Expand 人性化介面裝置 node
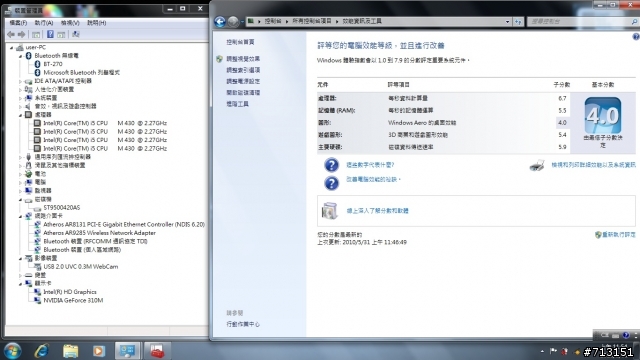 point(20,89)
